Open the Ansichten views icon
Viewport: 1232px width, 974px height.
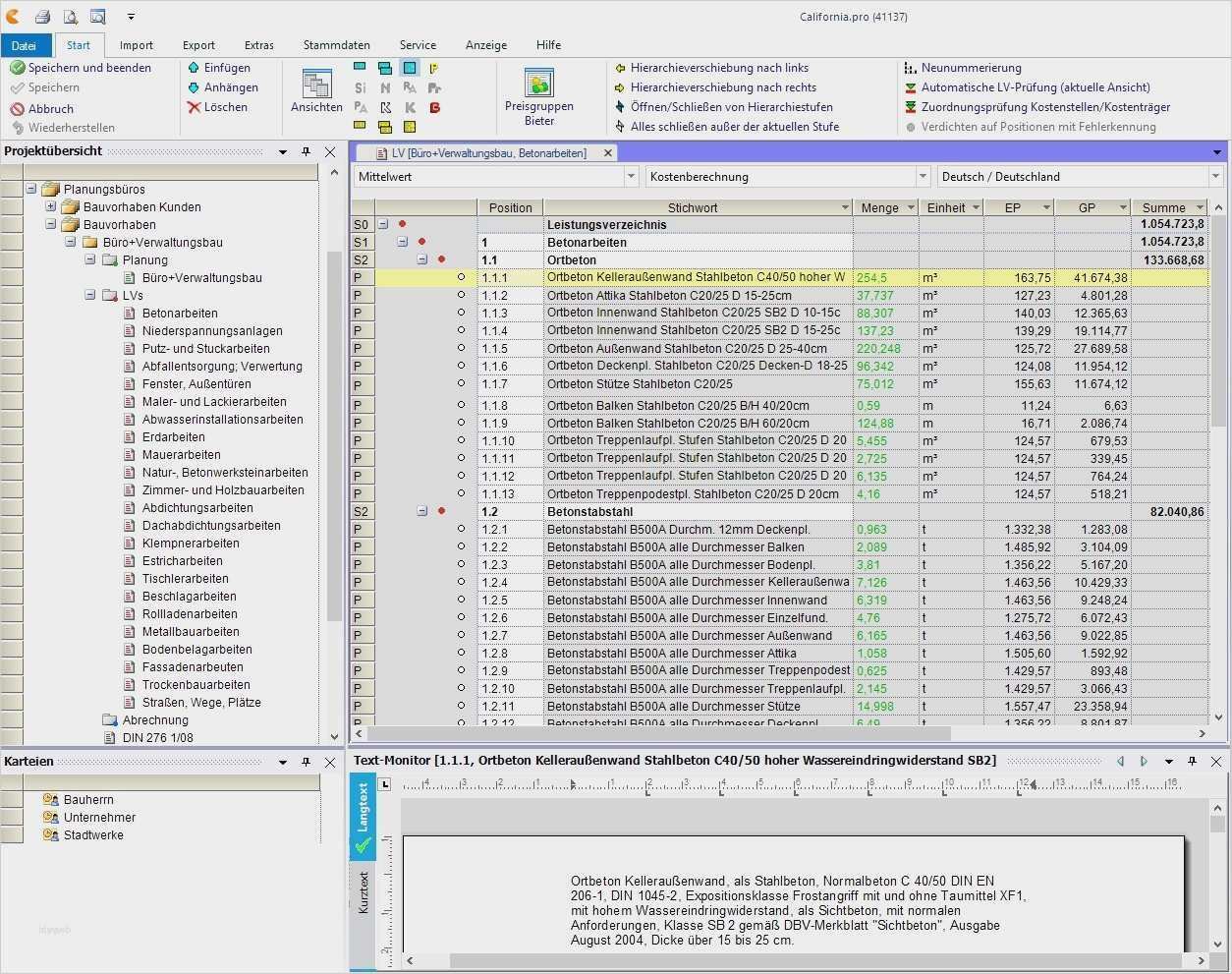pyautogui.click(x=316, y=86)
